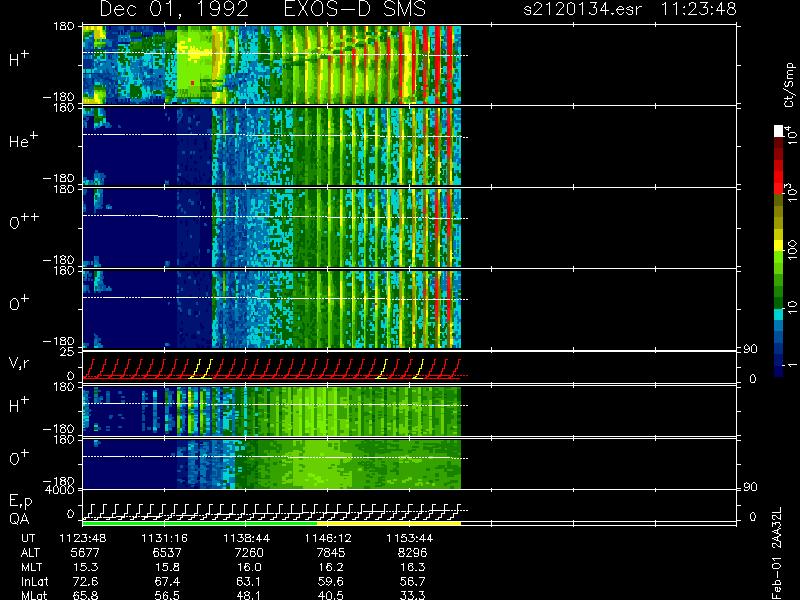Click MLat value "33.3"
800x600 pixels.
click(412, 595)
